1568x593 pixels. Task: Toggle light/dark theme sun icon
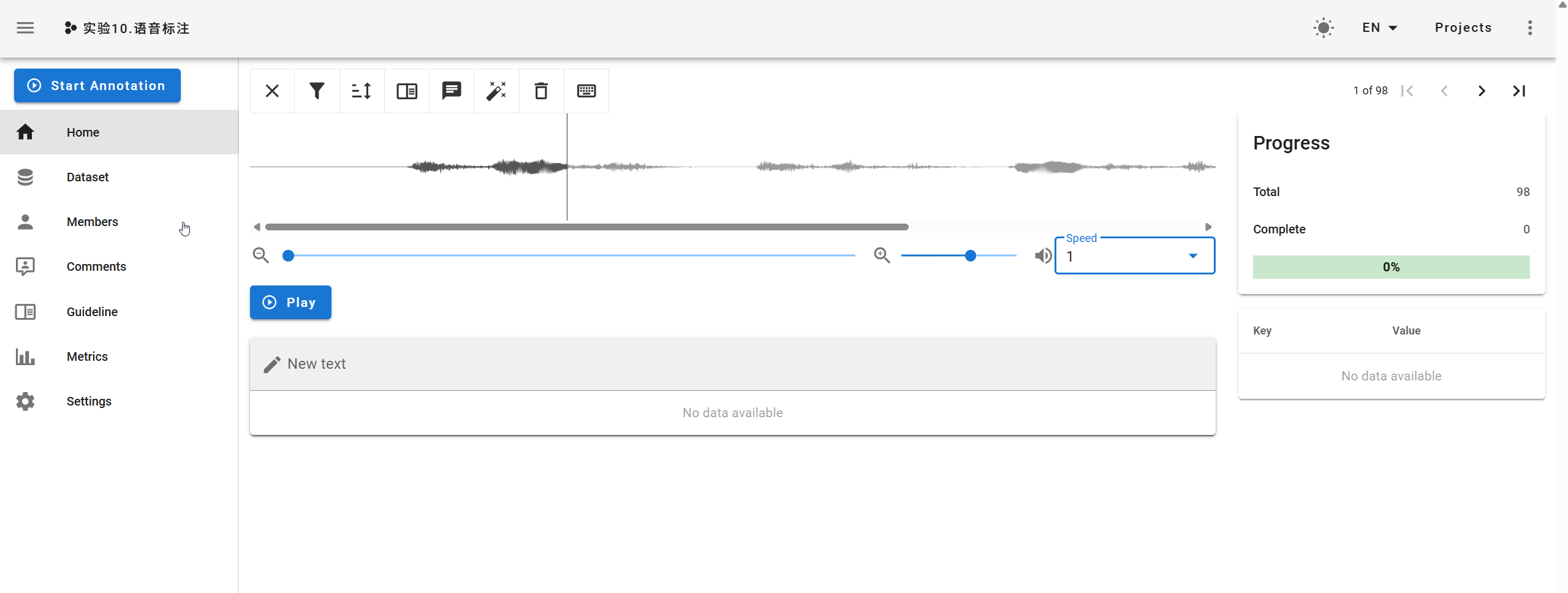[1324, 28]
